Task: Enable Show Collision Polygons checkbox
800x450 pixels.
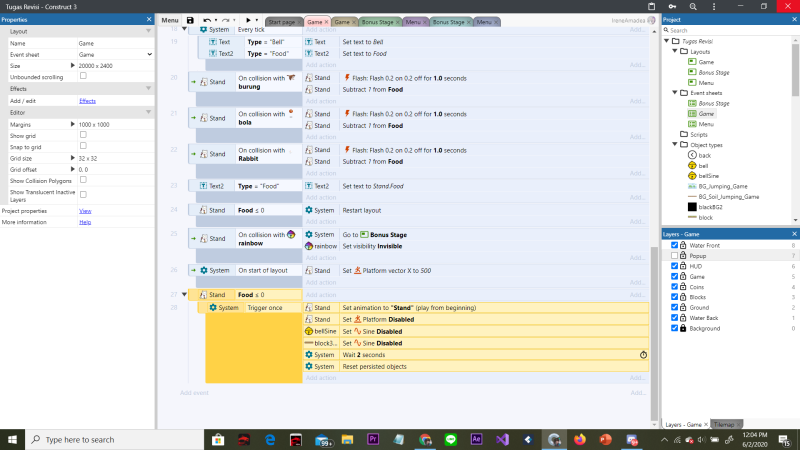Action: (83, 180)
